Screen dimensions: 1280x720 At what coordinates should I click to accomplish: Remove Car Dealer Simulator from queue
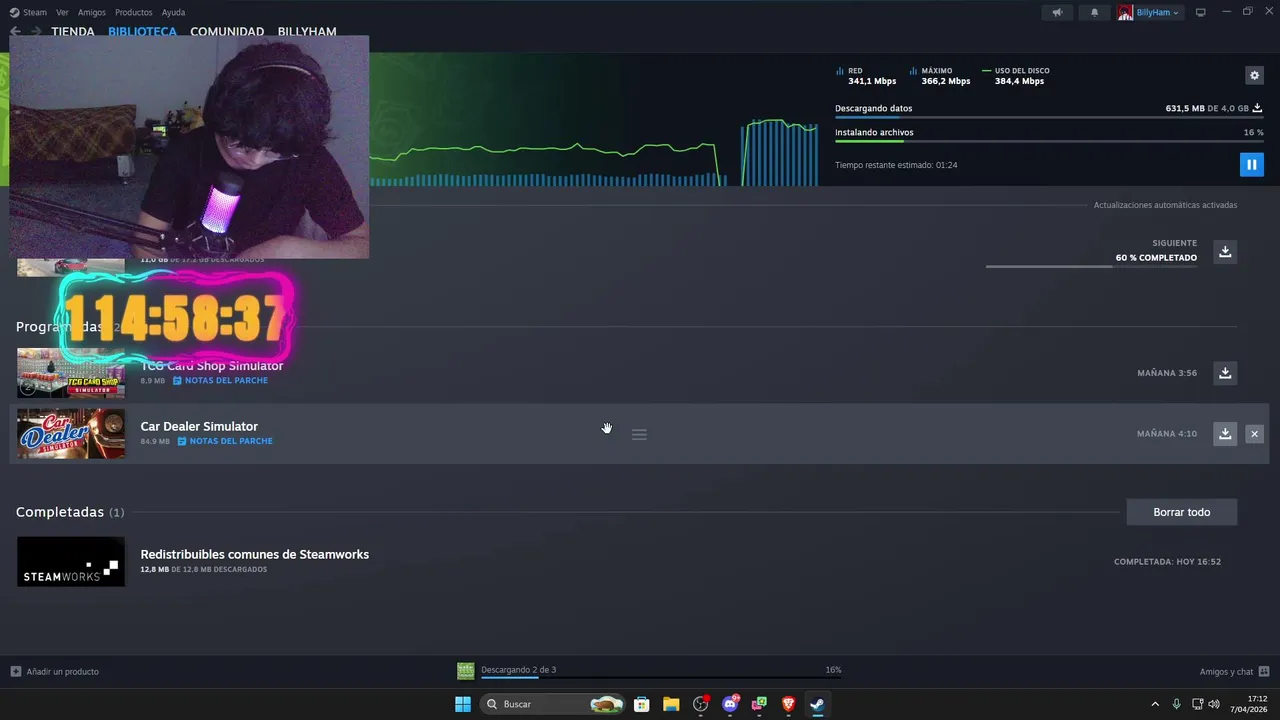click(1254, 434)
